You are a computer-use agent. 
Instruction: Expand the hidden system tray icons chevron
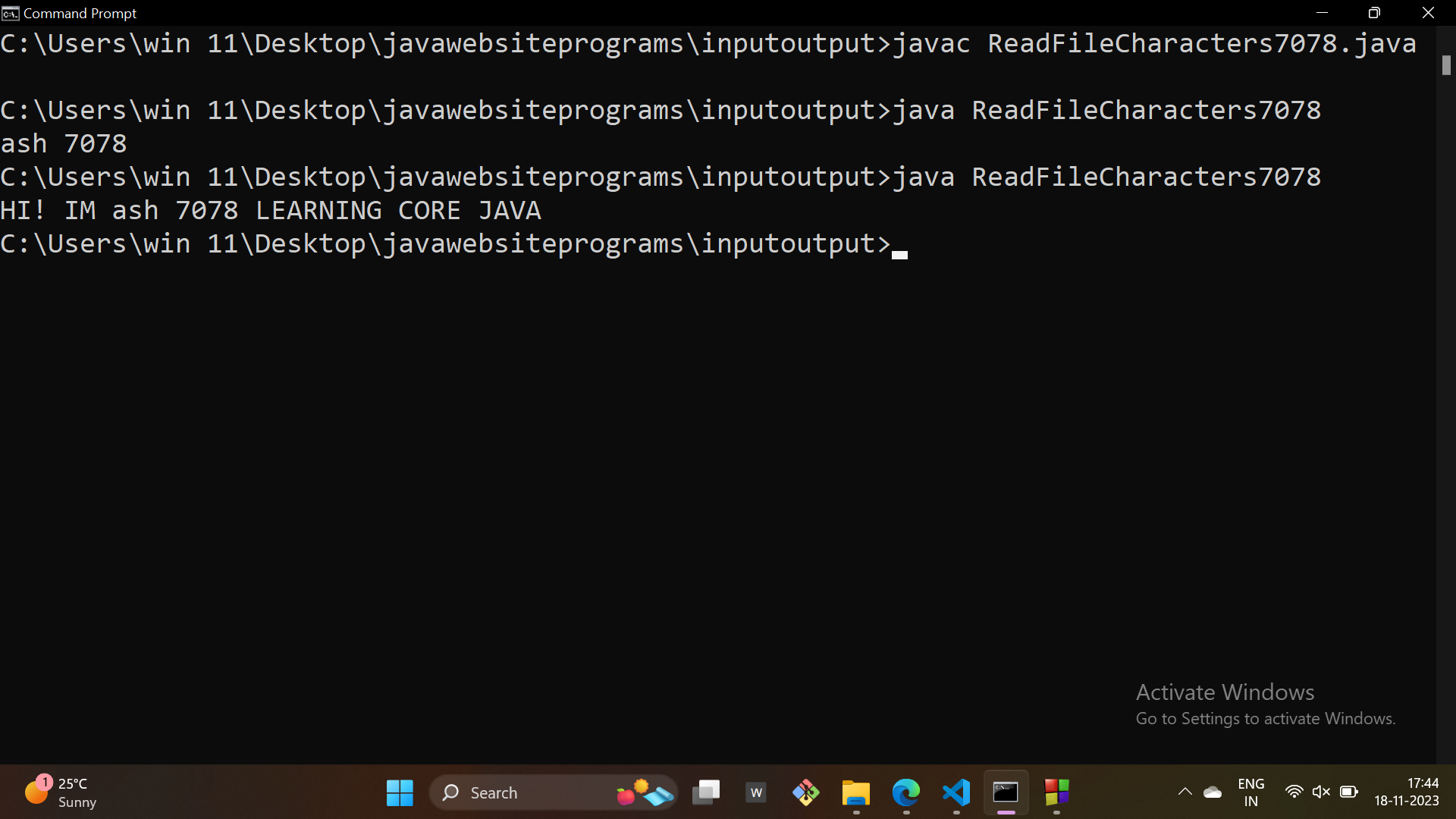[x=1185, y=792]
